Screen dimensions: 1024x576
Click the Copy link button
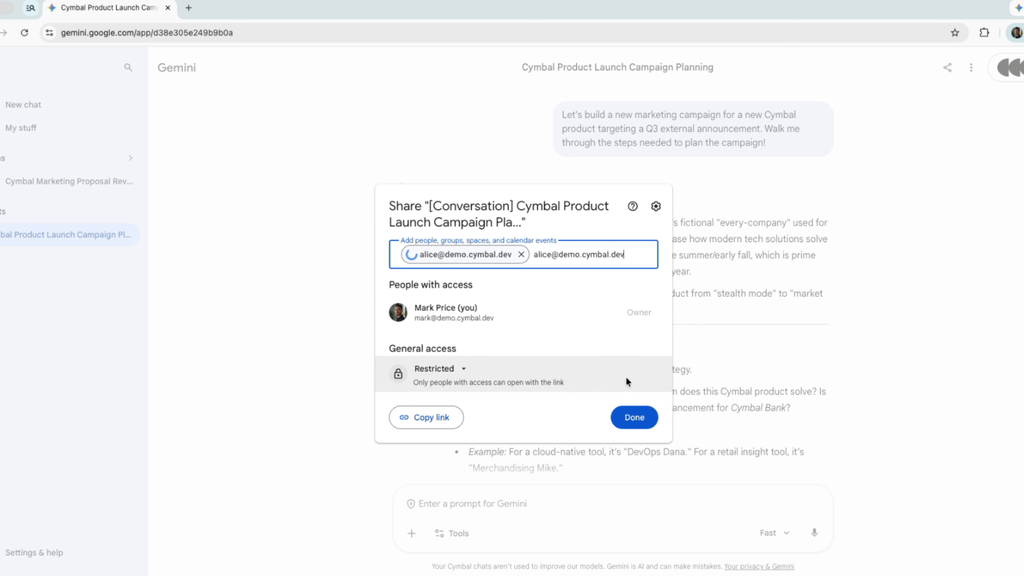[x=426, y=417]
